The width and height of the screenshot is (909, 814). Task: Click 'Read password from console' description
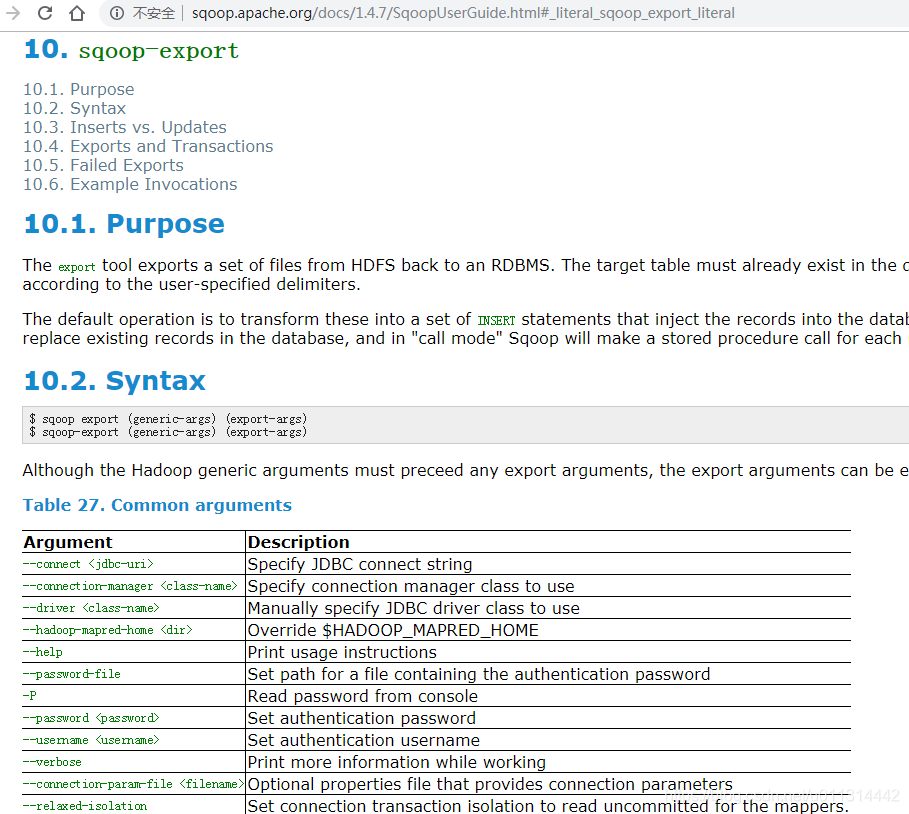(x=363, y=696)
